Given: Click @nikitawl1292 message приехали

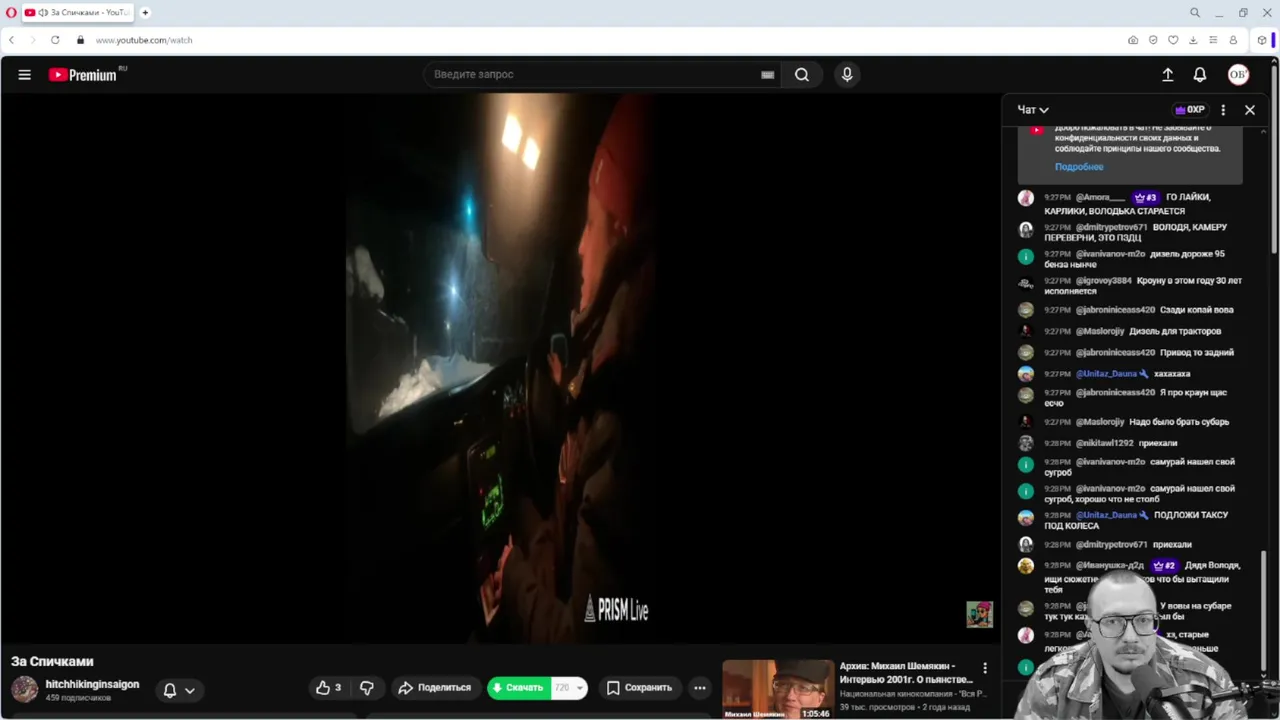Looking at the screenshot, I should [1130, 443].
